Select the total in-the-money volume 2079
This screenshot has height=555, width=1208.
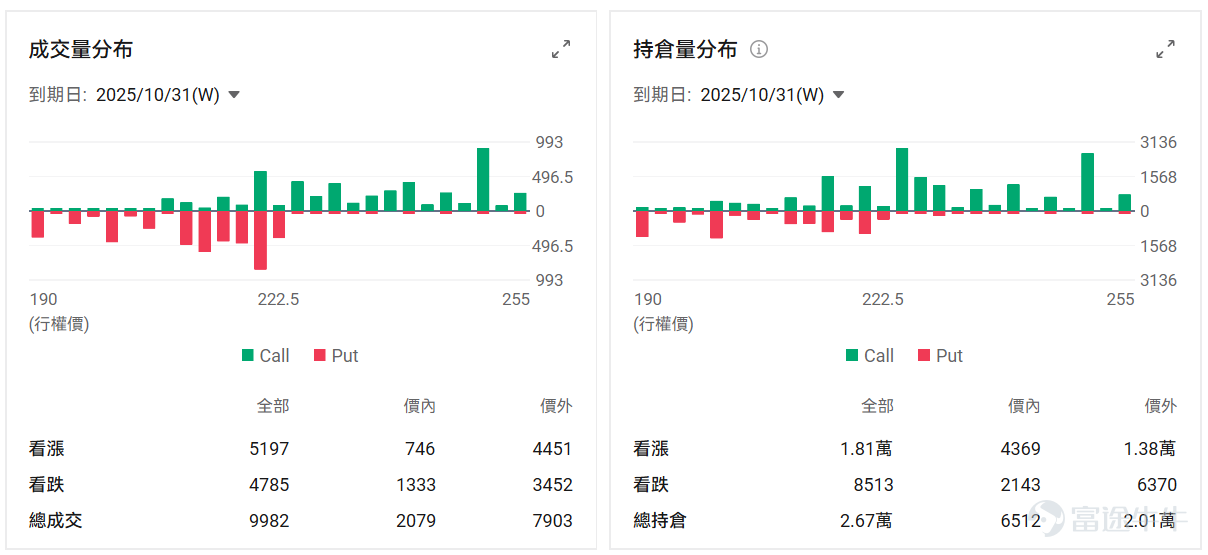[416, 521]
